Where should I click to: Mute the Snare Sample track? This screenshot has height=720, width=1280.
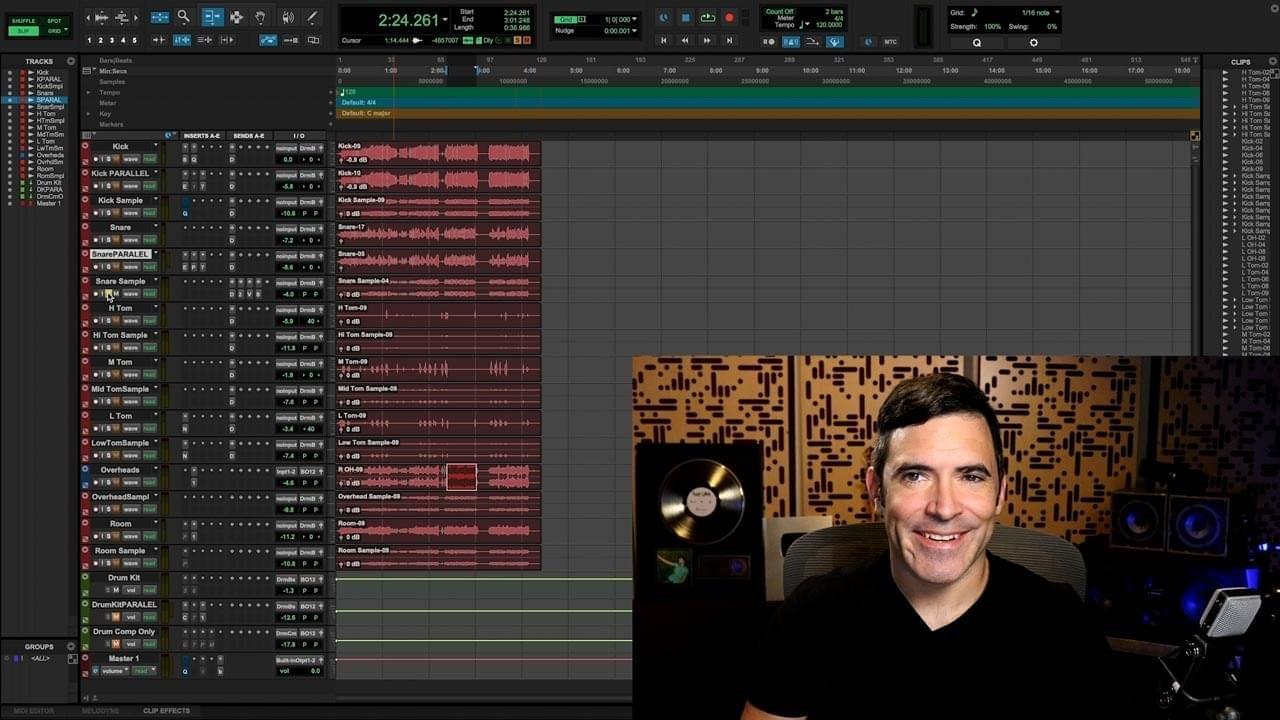116,294
